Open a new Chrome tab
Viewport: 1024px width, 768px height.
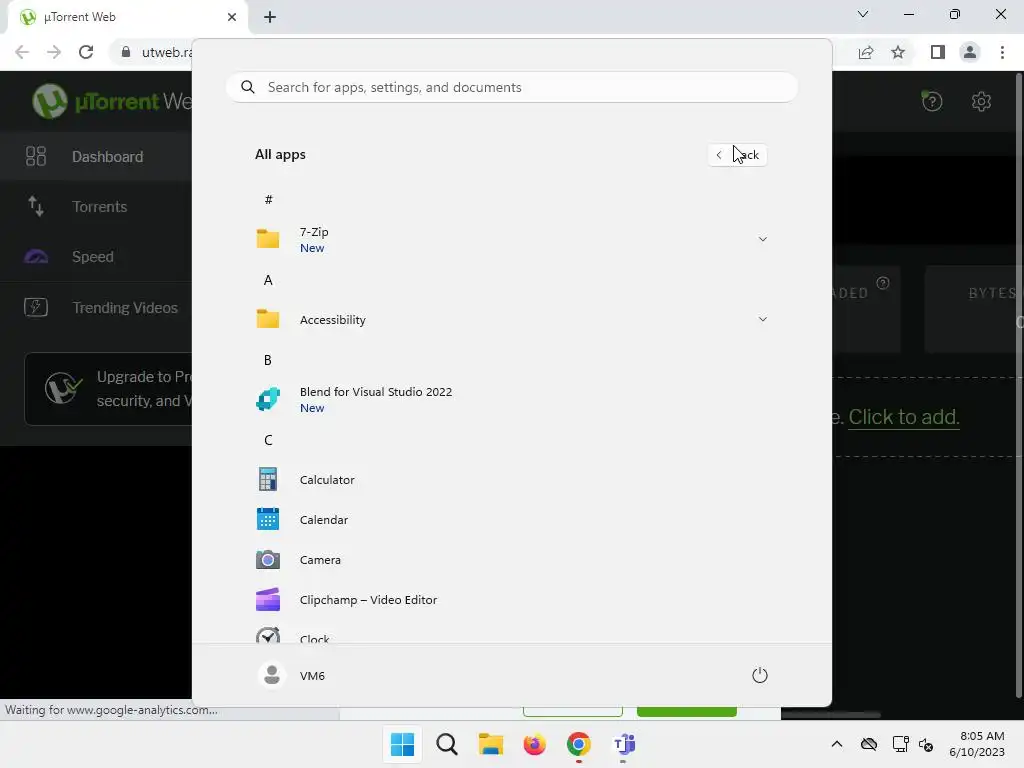270,17
